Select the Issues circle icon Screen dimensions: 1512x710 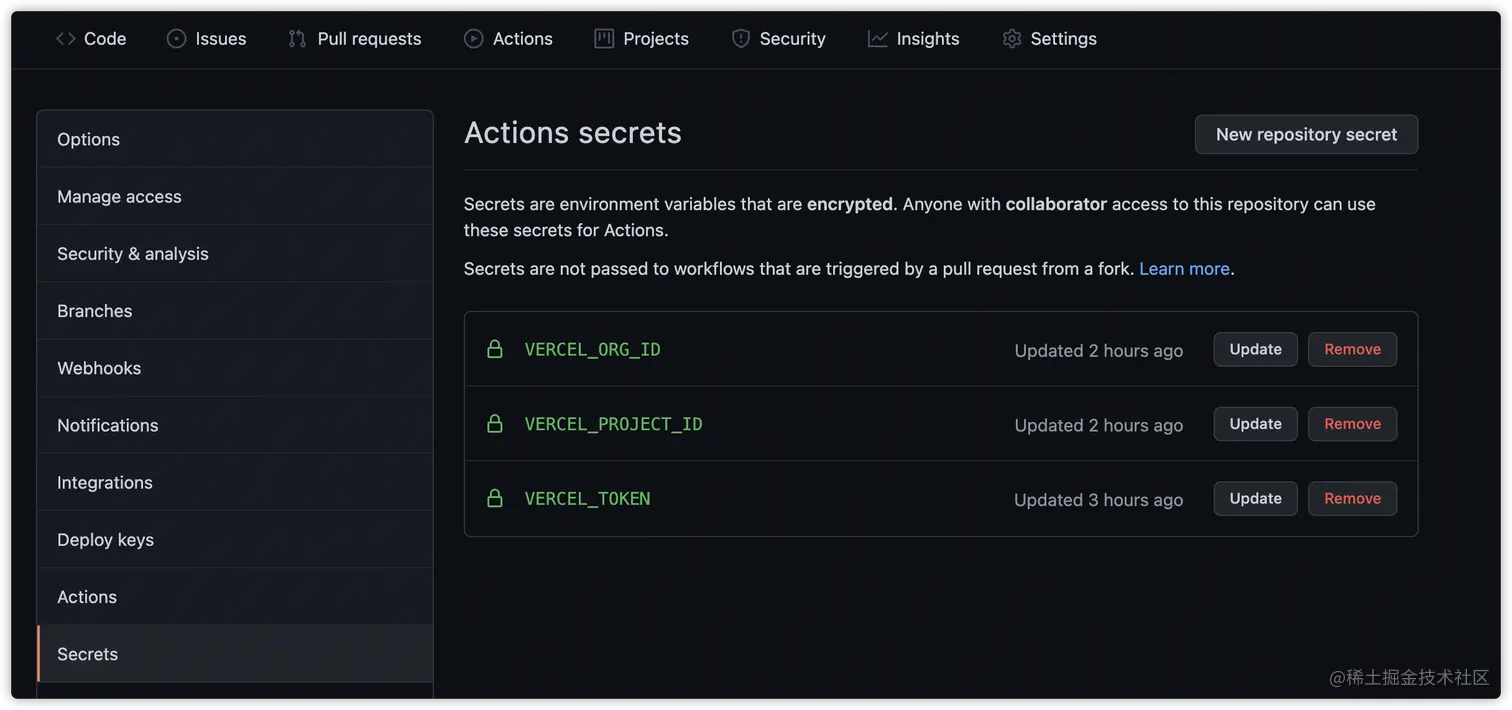coord(174,38)
